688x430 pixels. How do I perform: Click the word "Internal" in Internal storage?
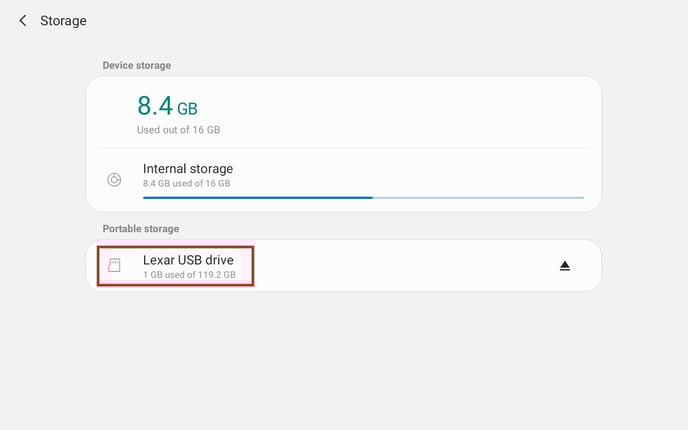tap(165, 169)
